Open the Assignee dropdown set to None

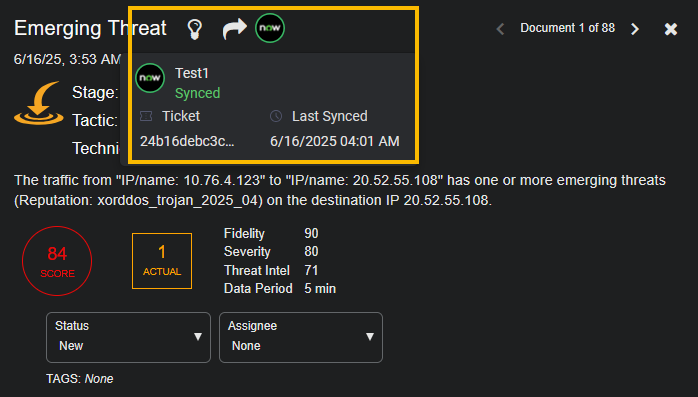point(301,337)
